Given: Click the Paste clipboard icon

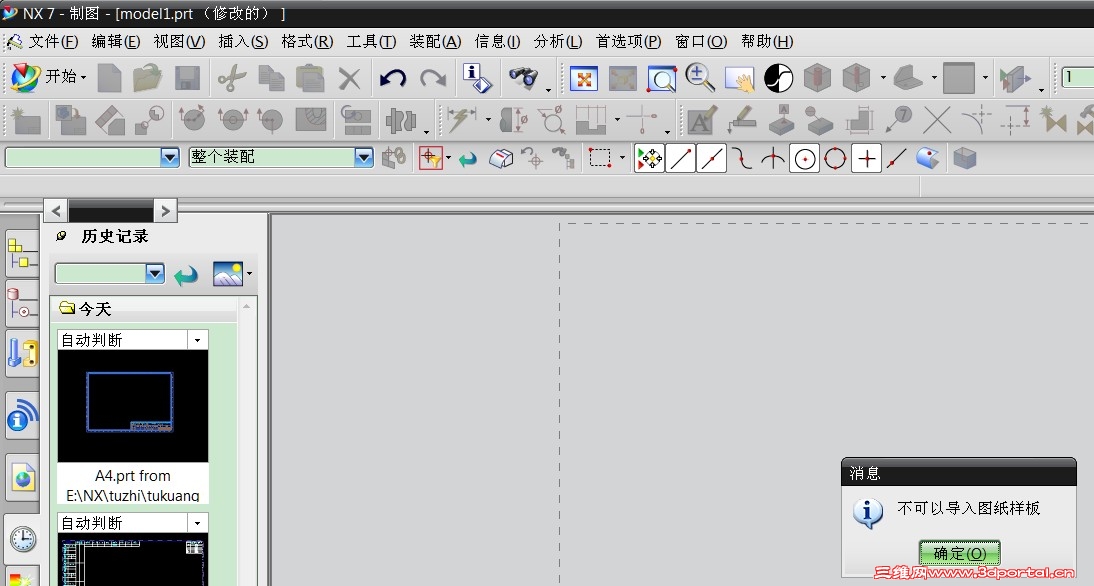Looking at the screenshot, I should point(310,77).
